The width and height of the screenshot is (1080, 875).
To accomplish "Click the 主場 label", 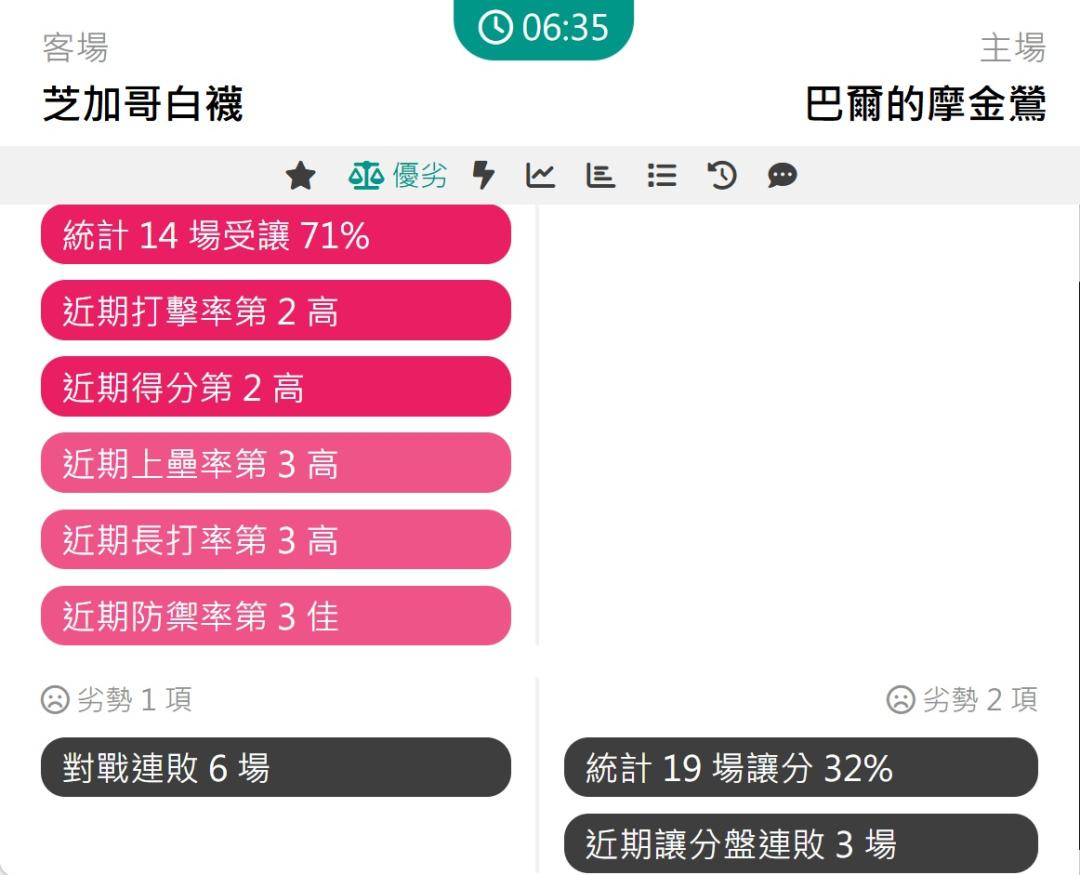I will pyautogui.click(x=1013, y=48).
